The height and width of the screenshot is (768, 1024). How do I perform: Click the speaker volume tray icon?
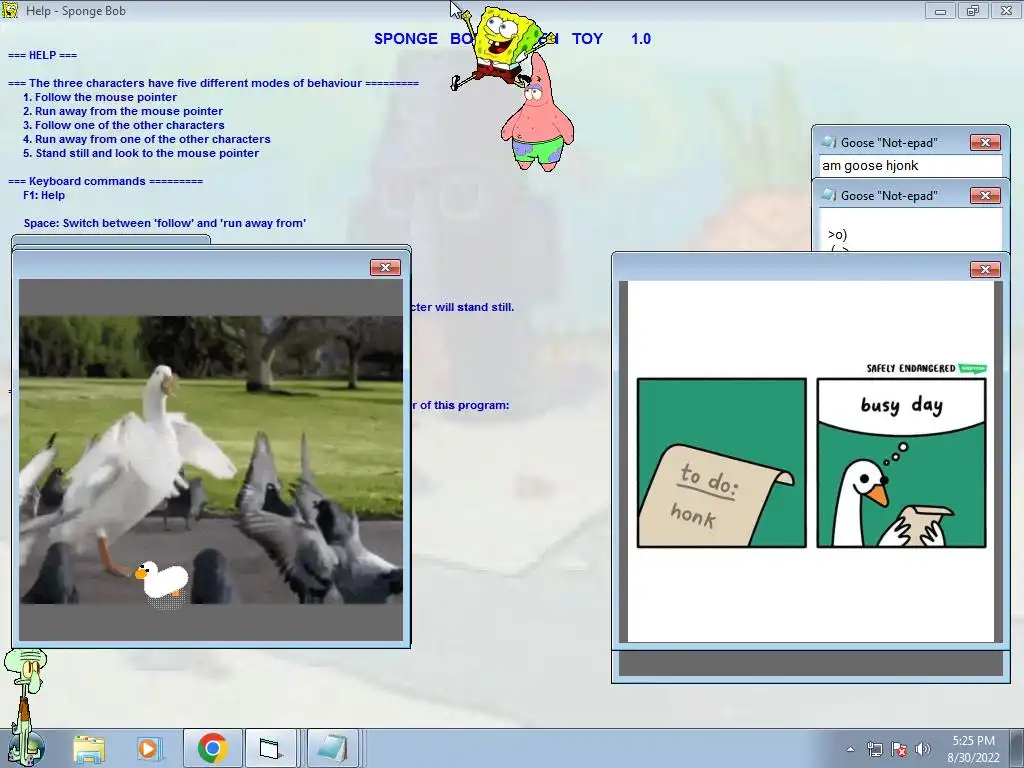point(922,749)
